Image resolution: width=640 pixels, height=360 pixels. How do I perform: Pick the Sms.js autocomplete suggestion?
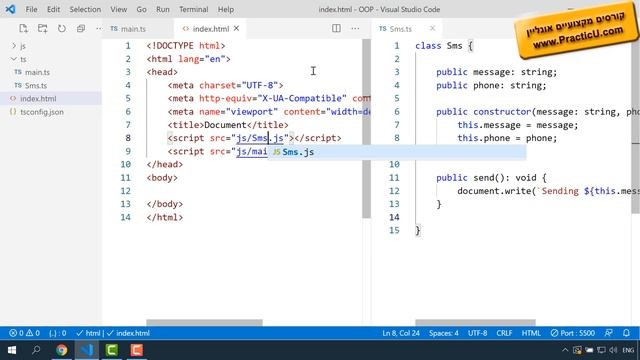(x=397, y=152)
